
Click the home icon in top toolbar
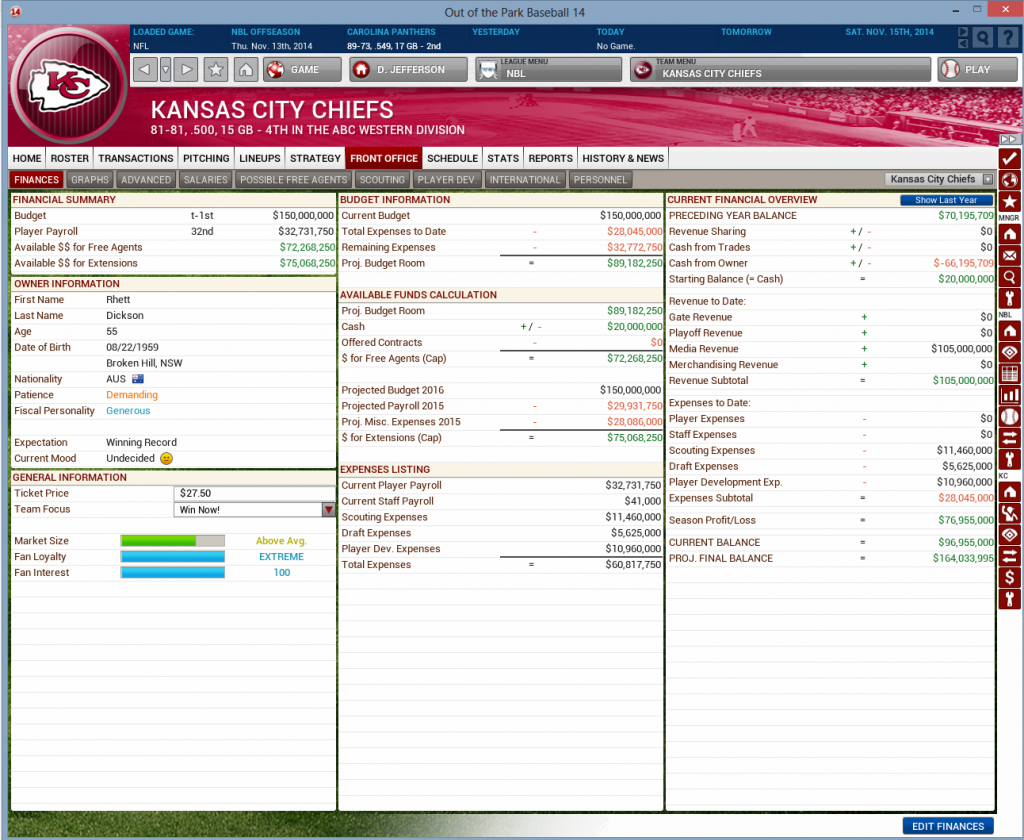(246, 69)
